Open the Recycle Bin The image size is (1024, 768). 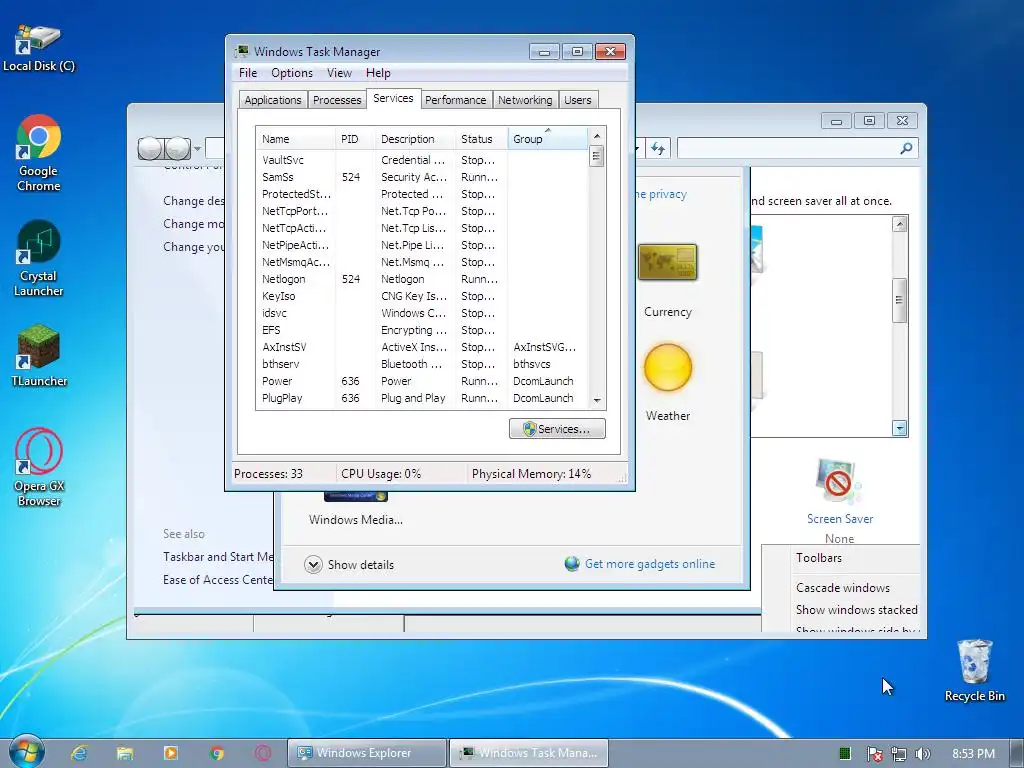[x=974, y=670]
